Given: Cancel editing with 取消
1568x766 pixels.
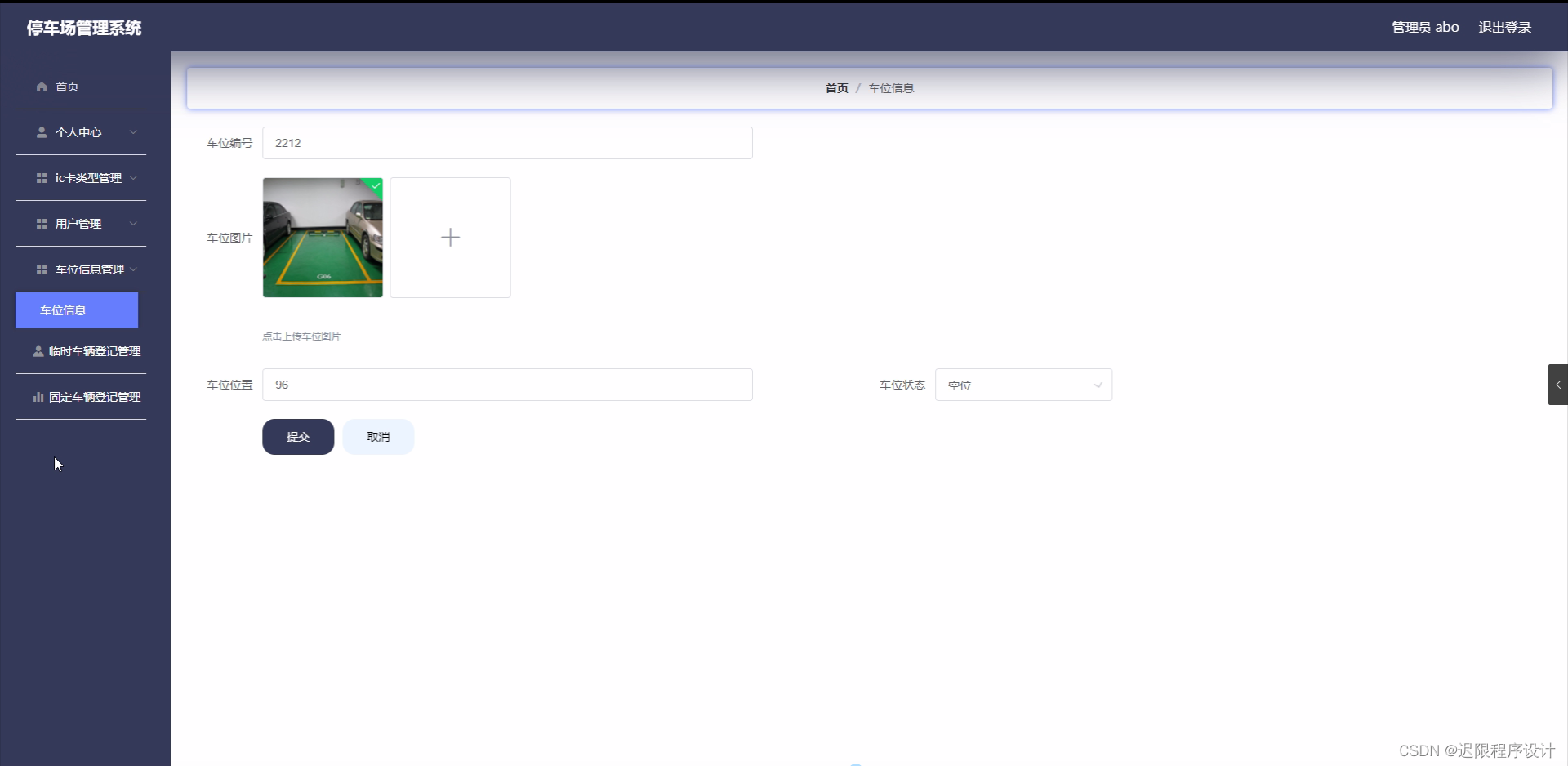Looking at the screenshot, I should (378, 437).
